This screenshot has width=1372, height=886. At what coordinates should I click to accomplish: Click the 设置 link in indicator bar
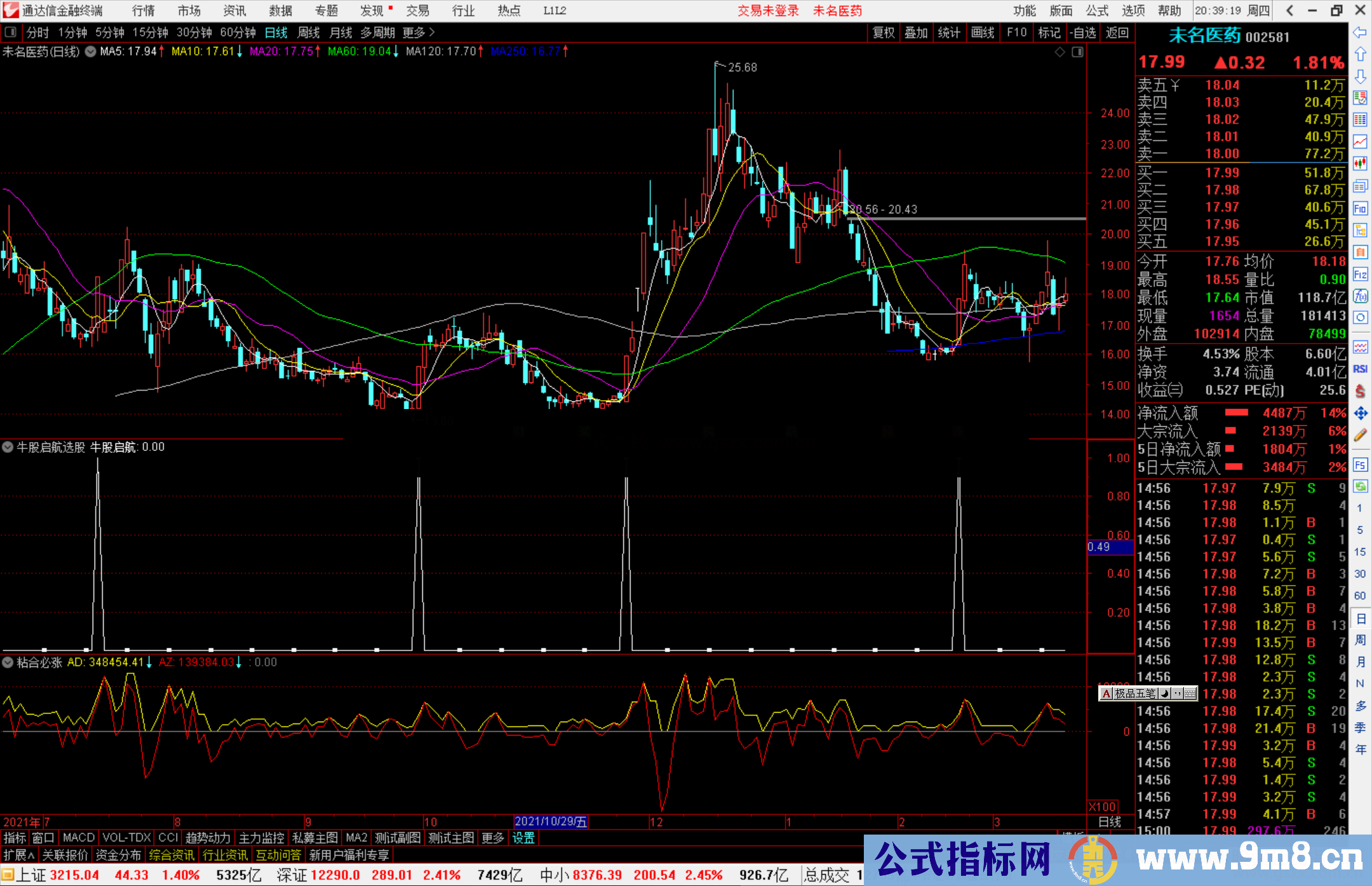pyautogui.click(x=523, y=838)
